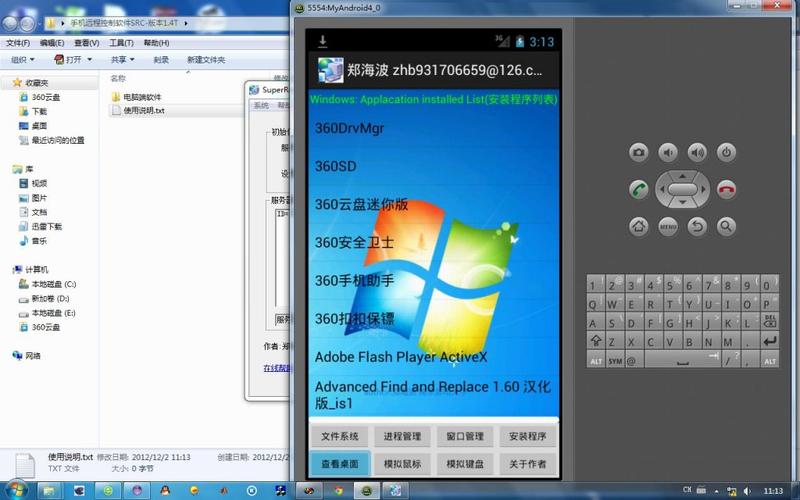Tap the download notification icon in status bar
The image size is (800, 500).
[x=322, y=41]
